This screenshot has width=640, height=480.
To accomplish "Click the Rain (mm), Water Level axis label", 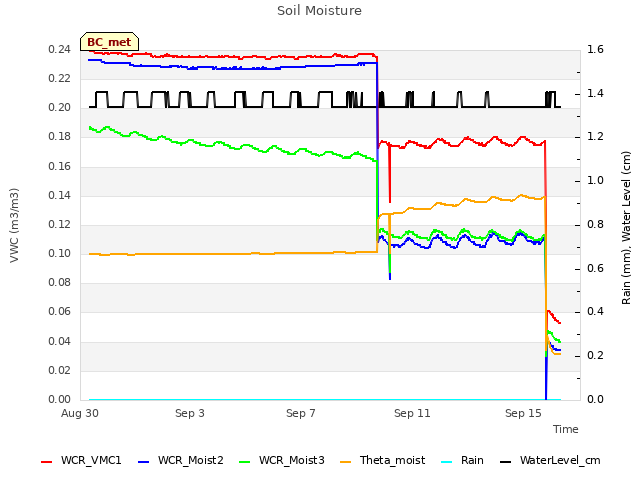I will [x=626, y=228].
